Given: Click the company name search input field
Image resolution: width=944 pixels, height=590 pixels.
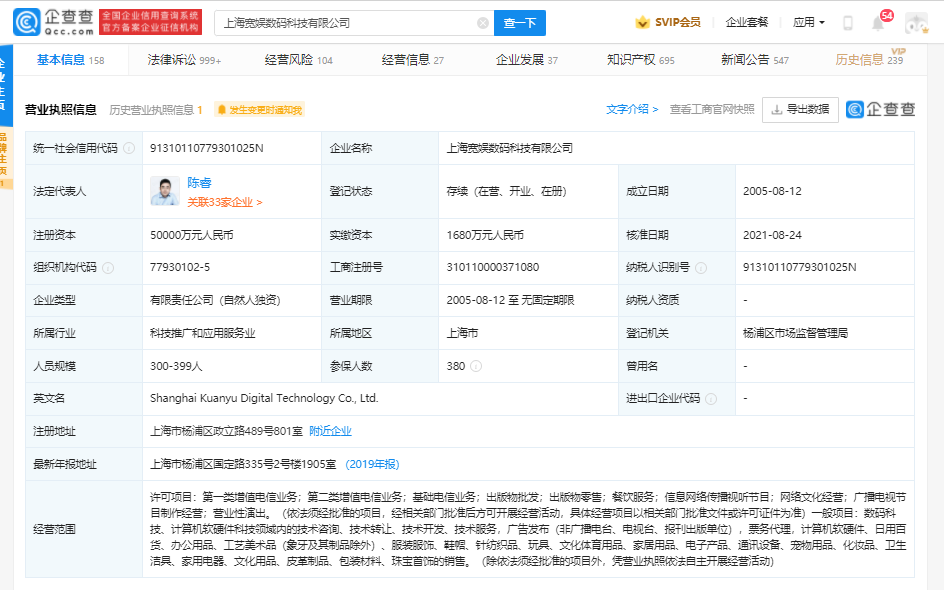Looking at the screenshot, I should (x=345, y=22).
